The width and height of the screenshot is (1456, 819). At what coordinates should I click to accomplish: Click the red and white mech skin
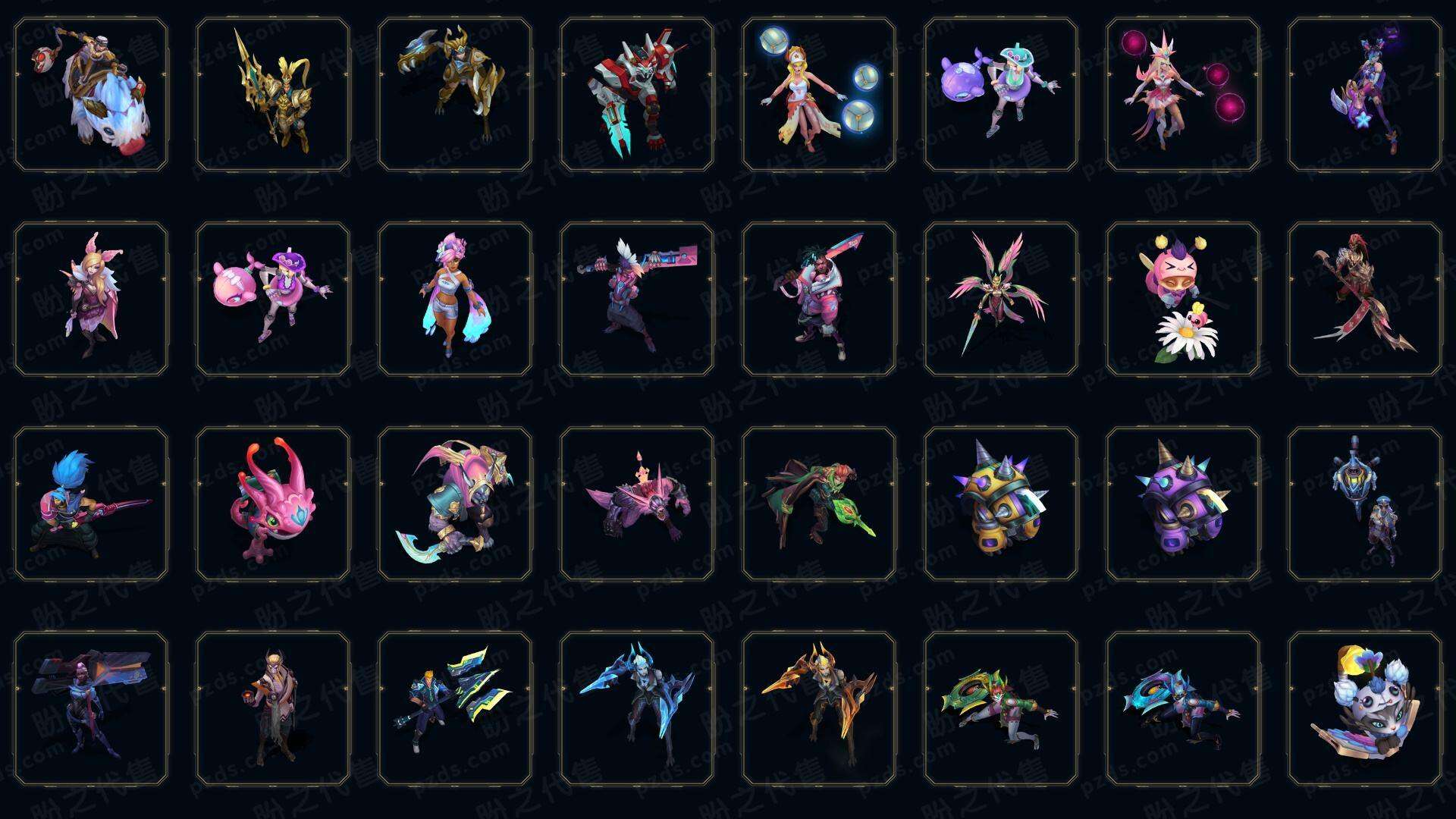[637, 95]
